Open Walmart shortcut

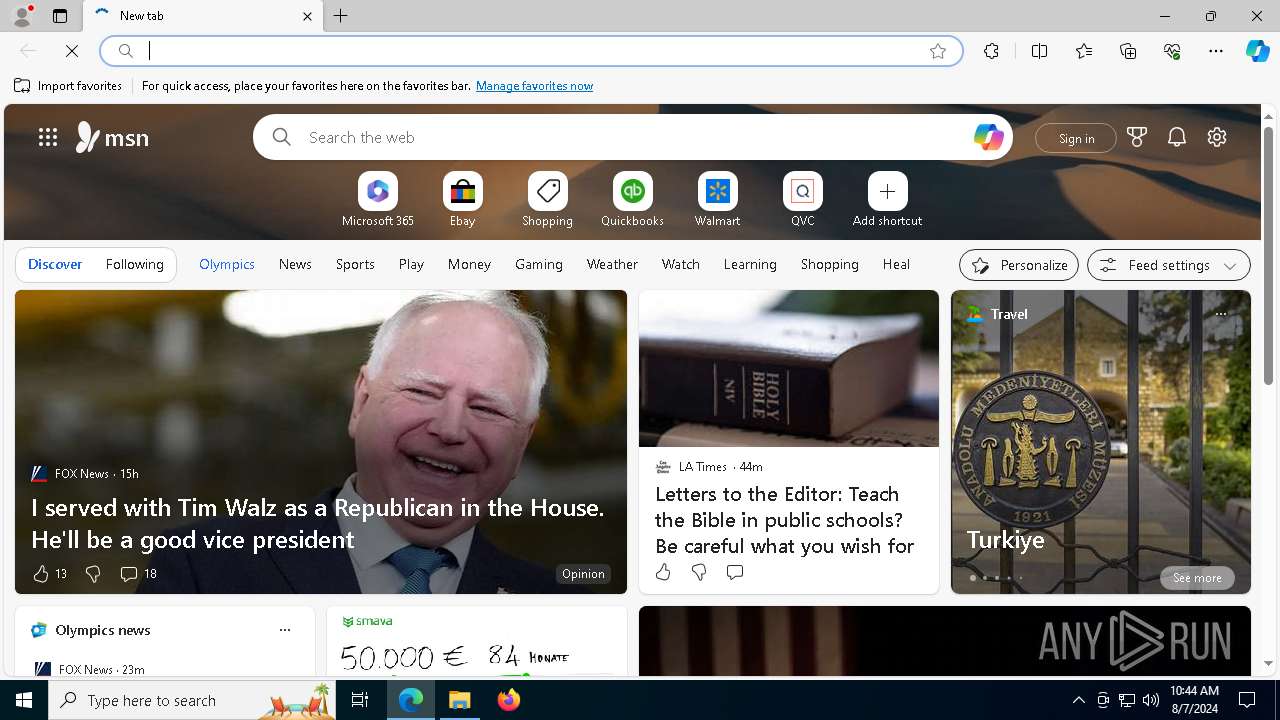click(x=717, y=200)
